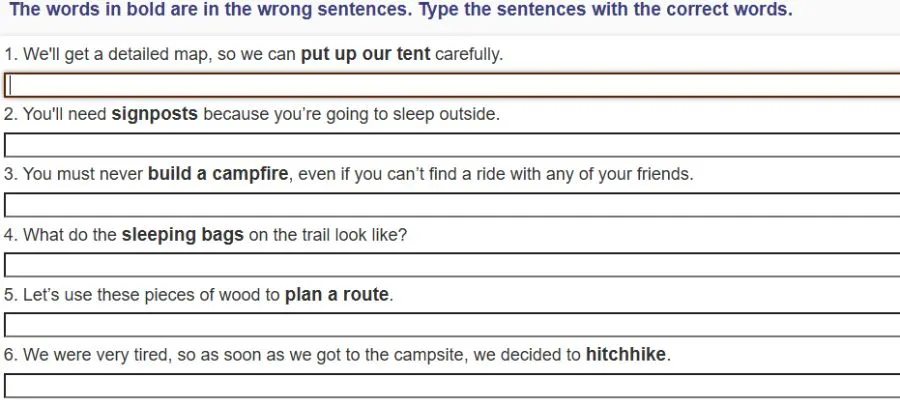Click the word "carefully" in sentence 1
Screen dimensions: 900x409
pos(467,54)
